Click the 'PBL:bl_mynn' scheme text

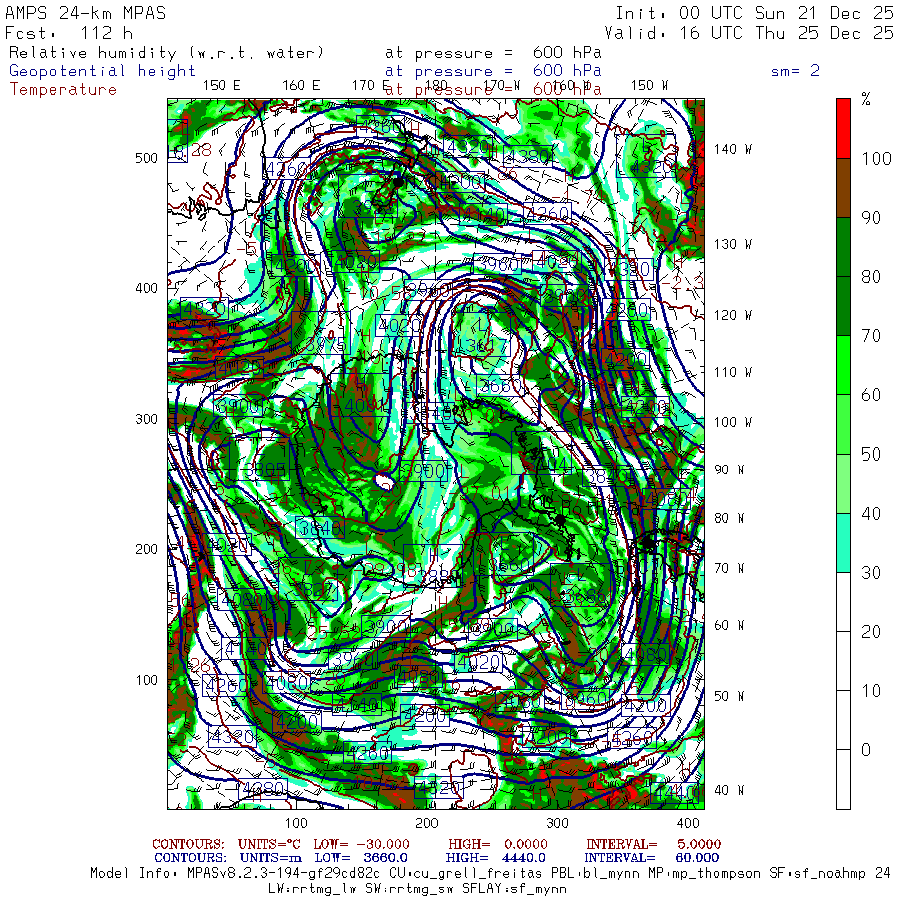point(594,874)
